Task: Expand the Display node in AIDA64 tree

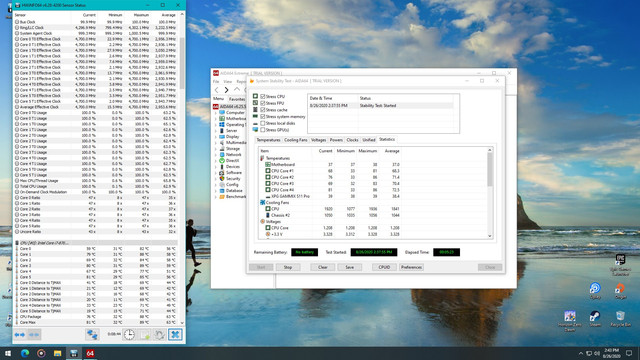Action: coord(216,137)
